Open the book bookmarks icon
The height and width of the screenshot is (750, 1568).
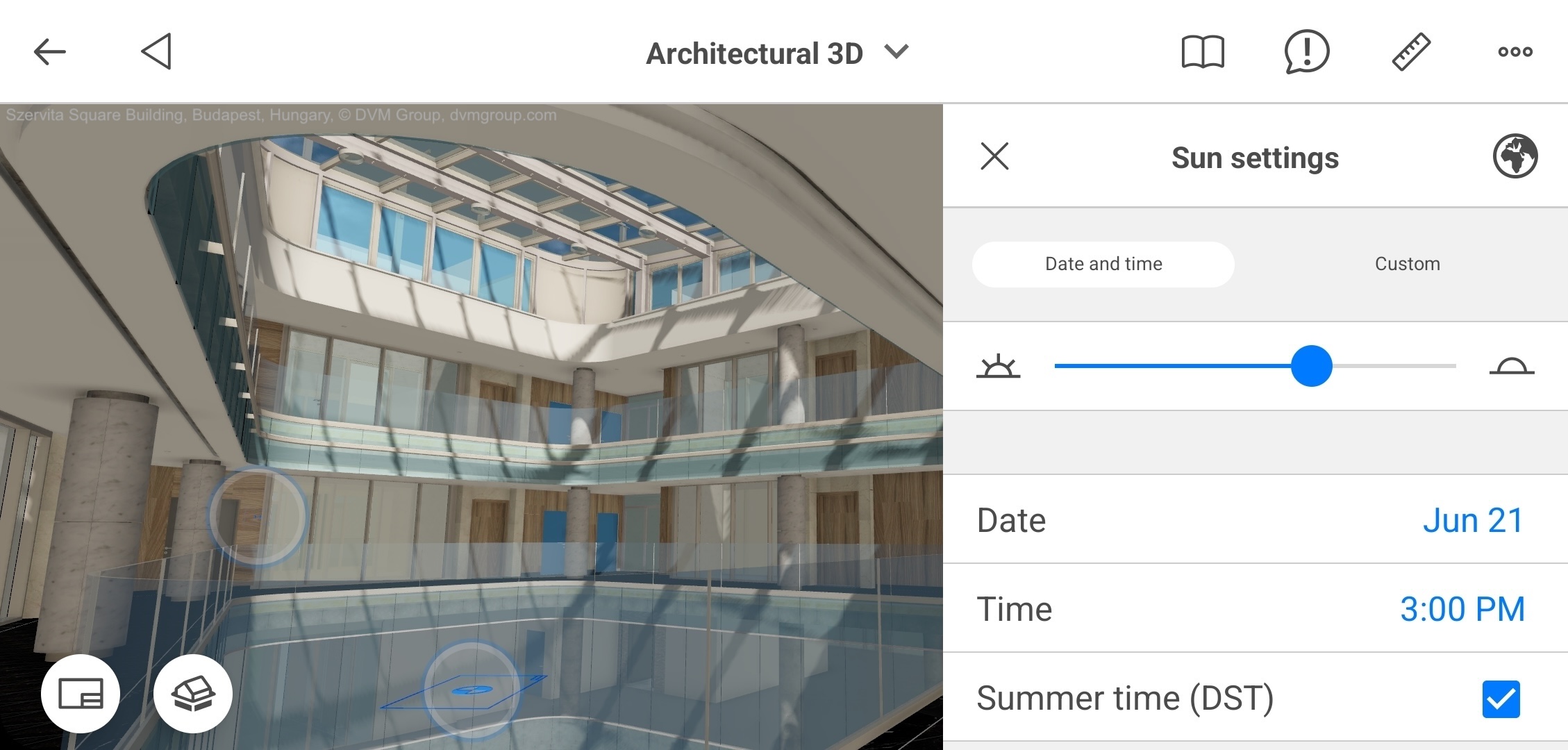coord(1203,52)
